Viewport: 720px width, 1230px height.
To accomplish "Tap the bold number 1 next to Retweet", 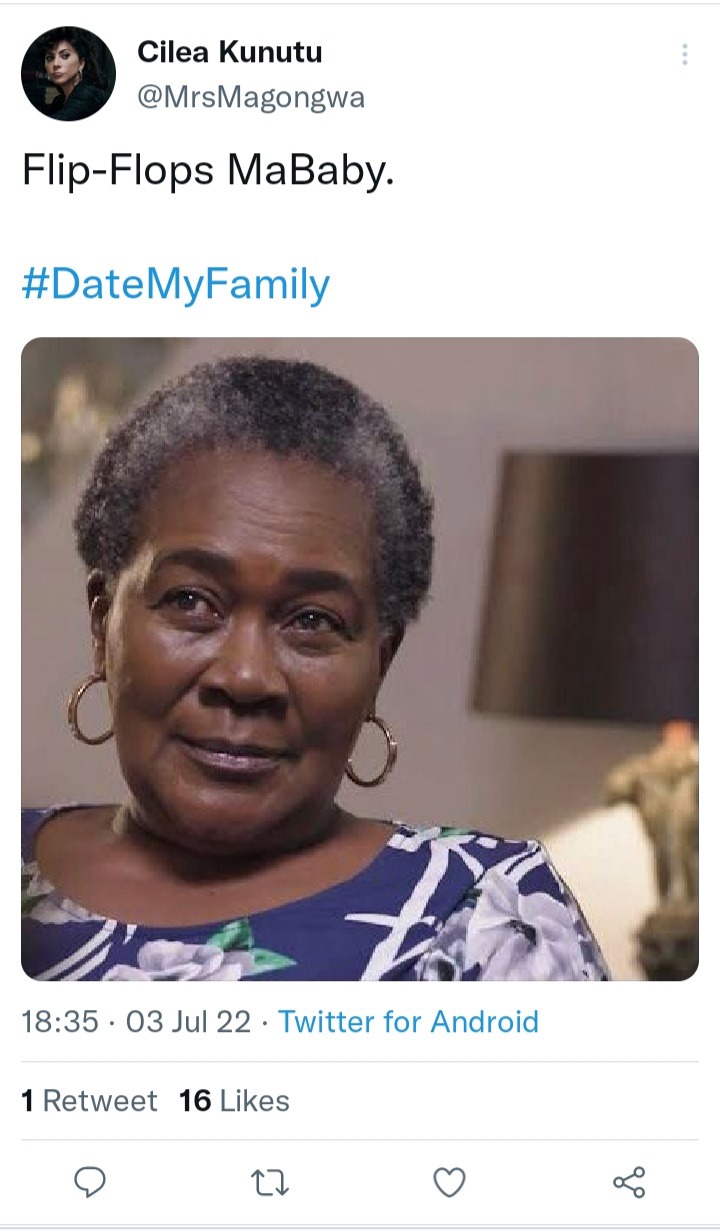I will (x=28, y=1101).
